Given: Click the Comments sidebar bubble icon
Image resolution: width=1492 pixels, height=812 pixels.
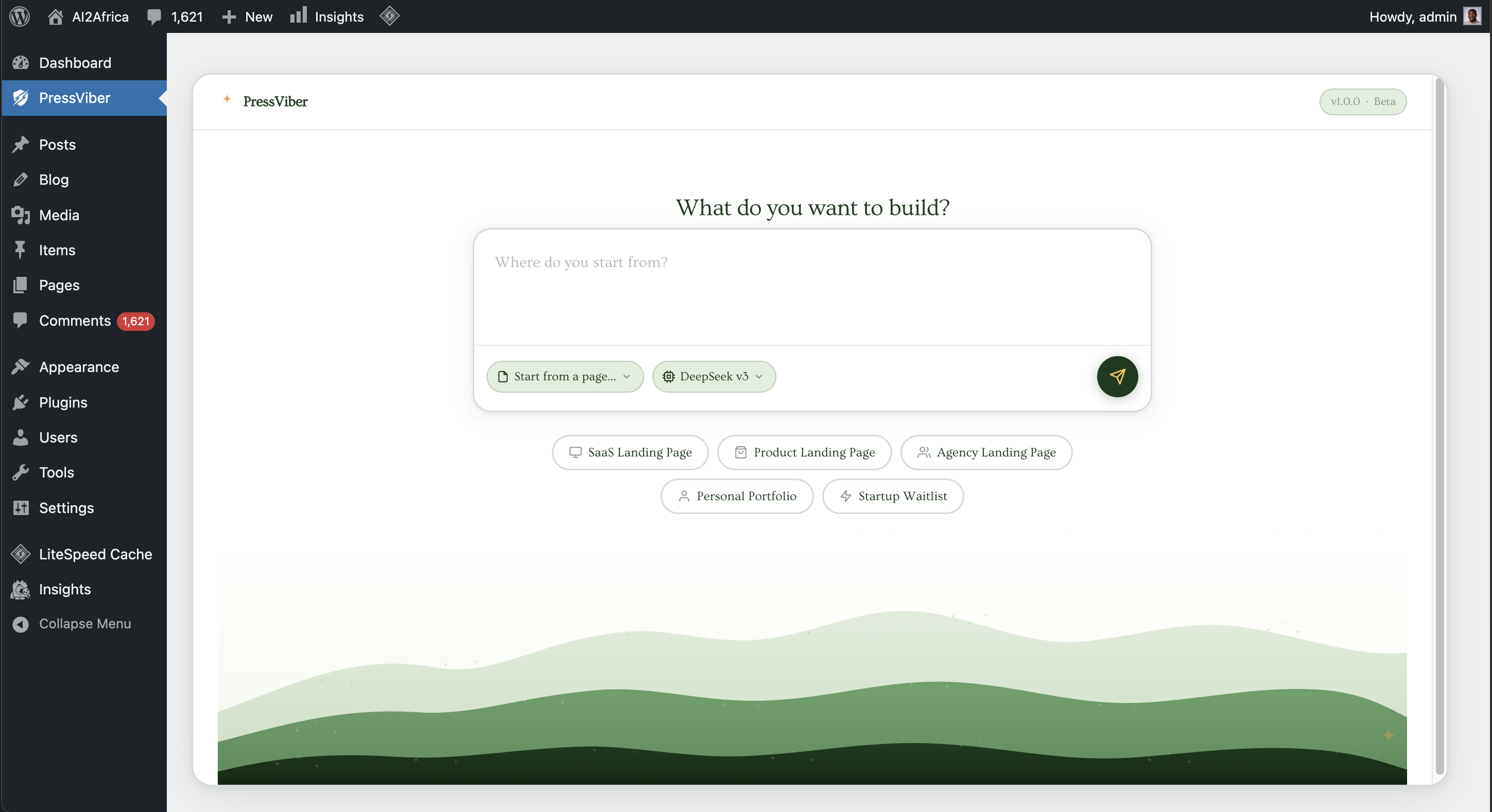Looking at the screenshot, I should point(20,320).
